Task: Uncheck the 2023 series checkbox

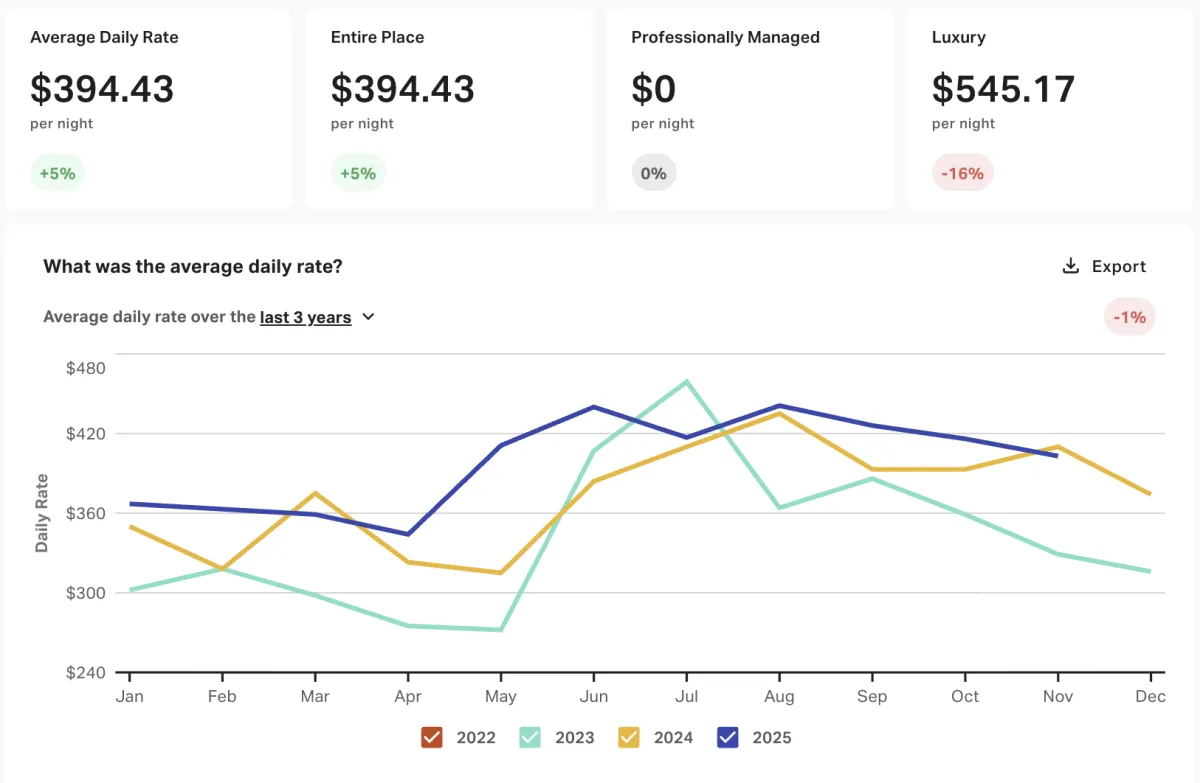Action: (530, 737)
